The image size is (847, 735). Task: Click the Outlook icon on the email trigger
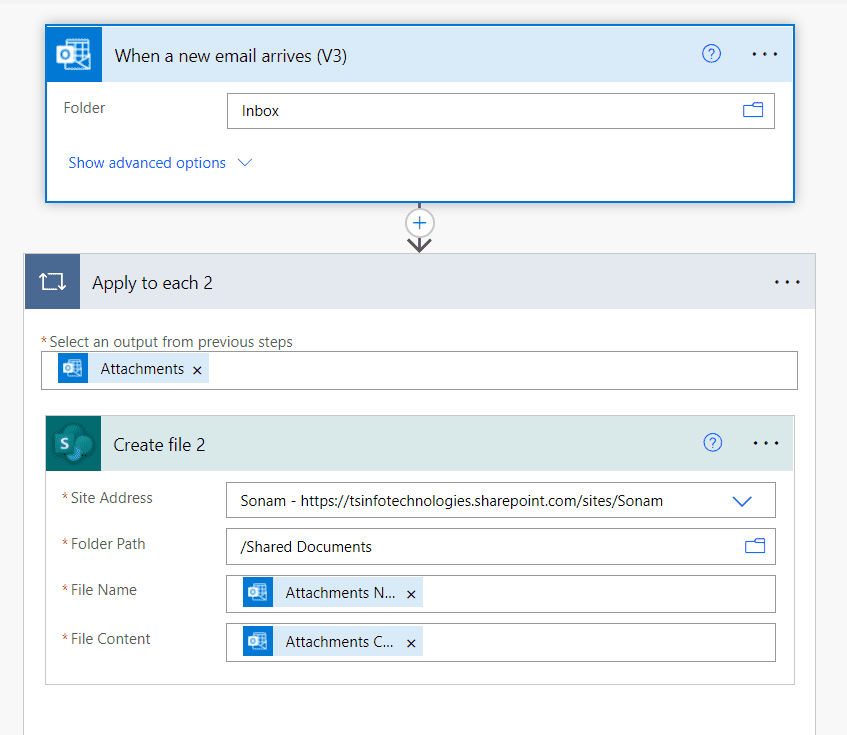point(74,55)
